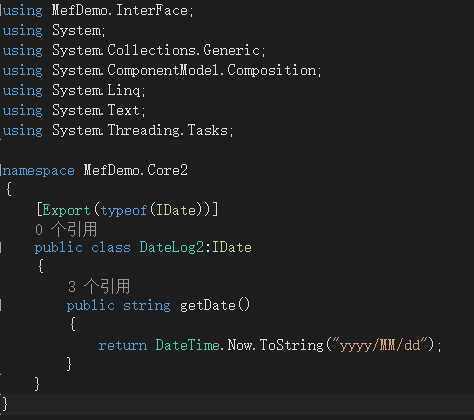Screen dimensions: 474x420
Task: Click the "yyyy/MM/dd" format string
Action: coord(380,345)
